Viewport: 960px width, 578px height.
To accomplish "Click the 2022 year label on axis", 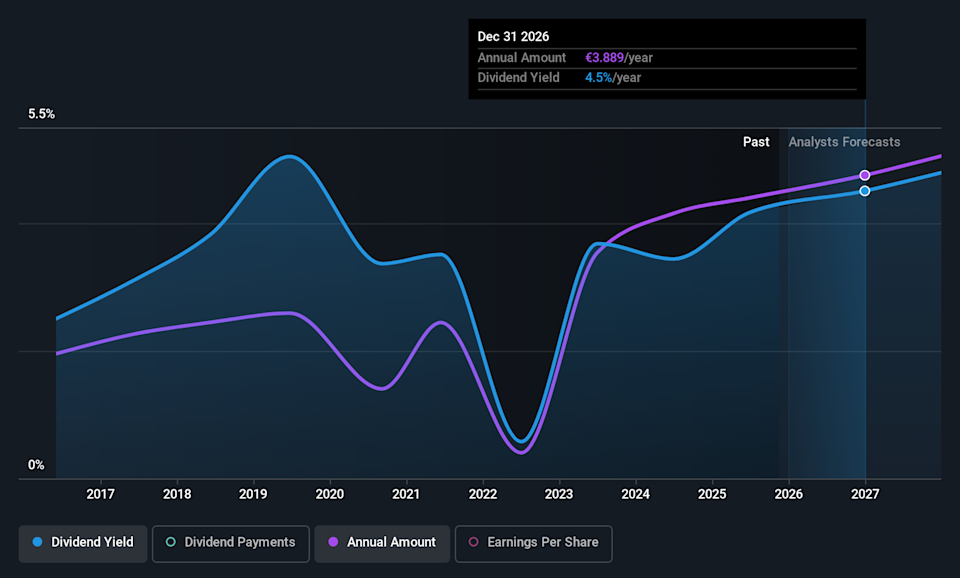I will pos(483,494).
